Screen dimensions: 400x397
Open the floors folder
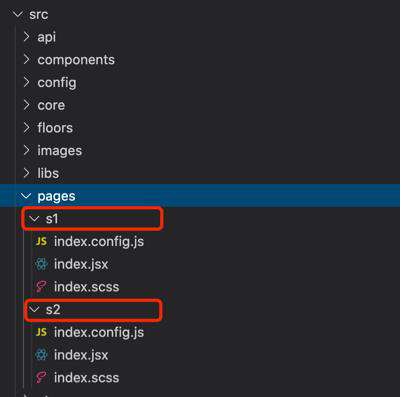coord(55,128)
